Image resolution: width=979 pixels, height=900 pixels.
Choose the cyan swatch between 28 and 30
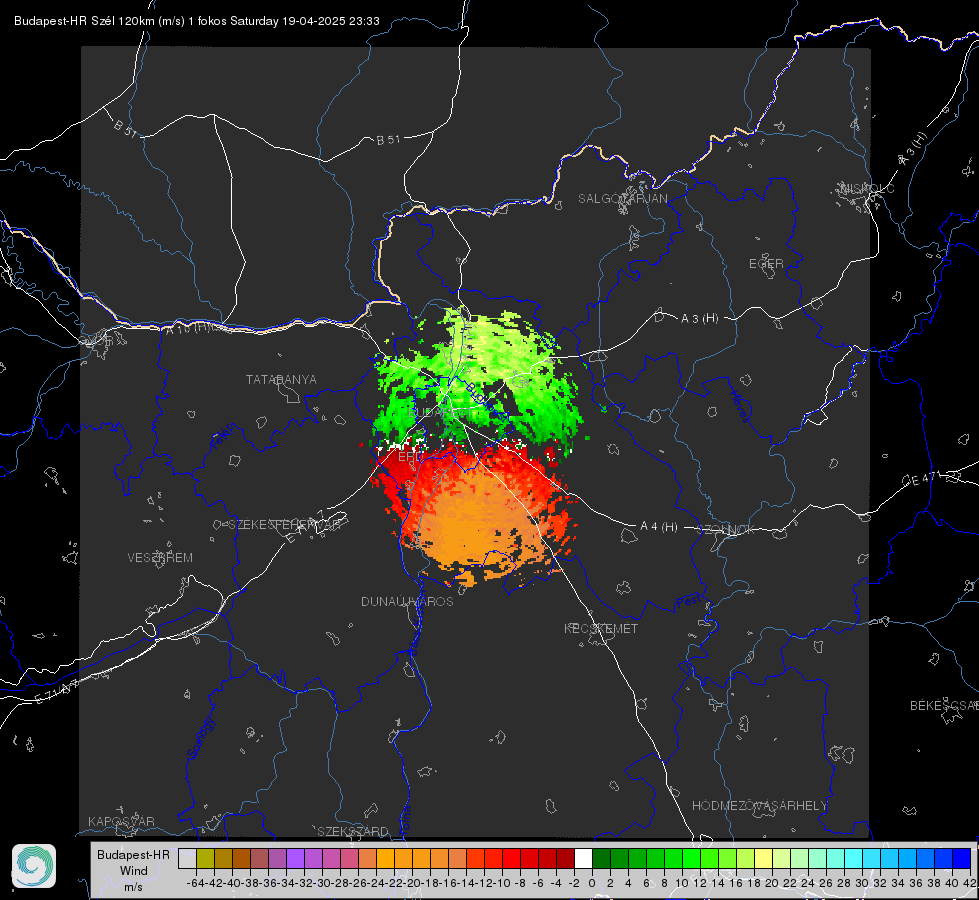click(x=854, y=858)
